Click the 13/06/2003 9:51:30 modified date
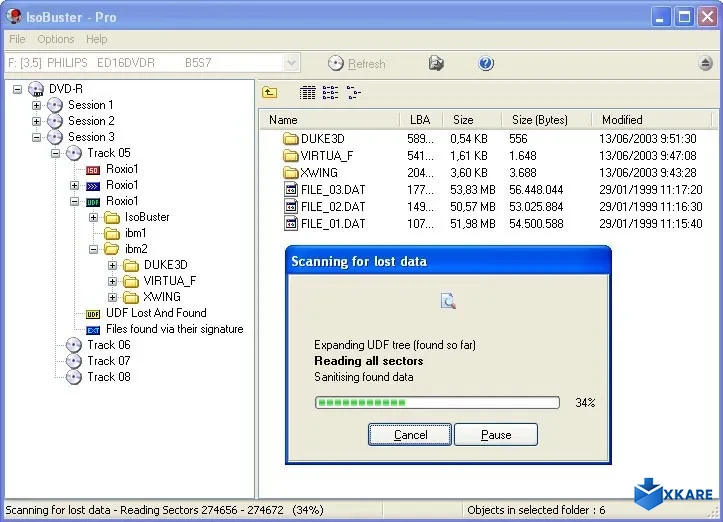This screenshot has width=723, height=522. [647, 138]
